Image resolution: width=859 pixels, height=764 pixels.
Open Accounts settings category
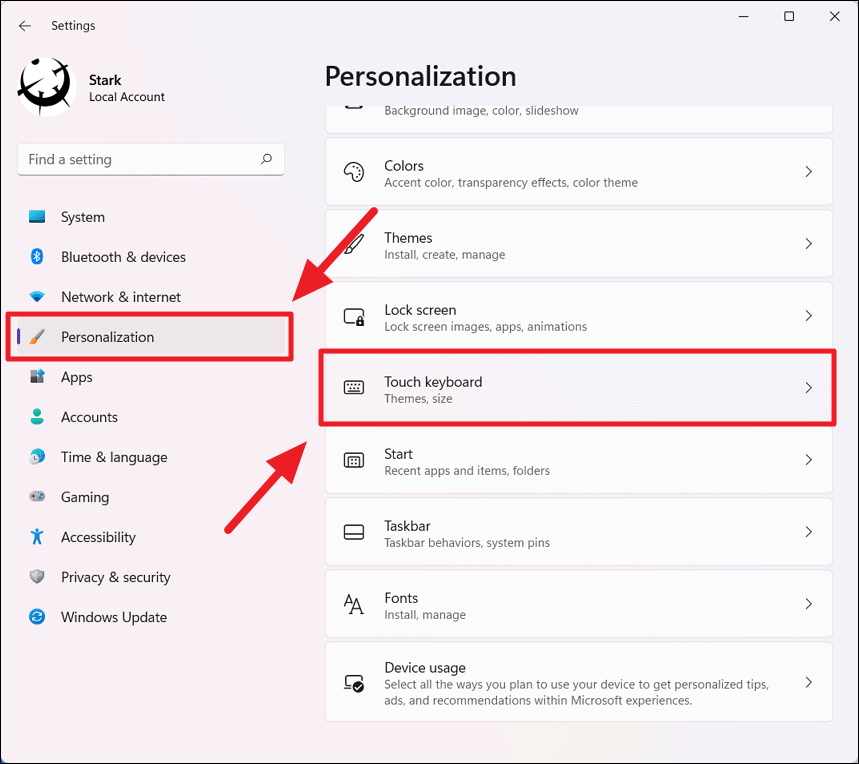151,417
